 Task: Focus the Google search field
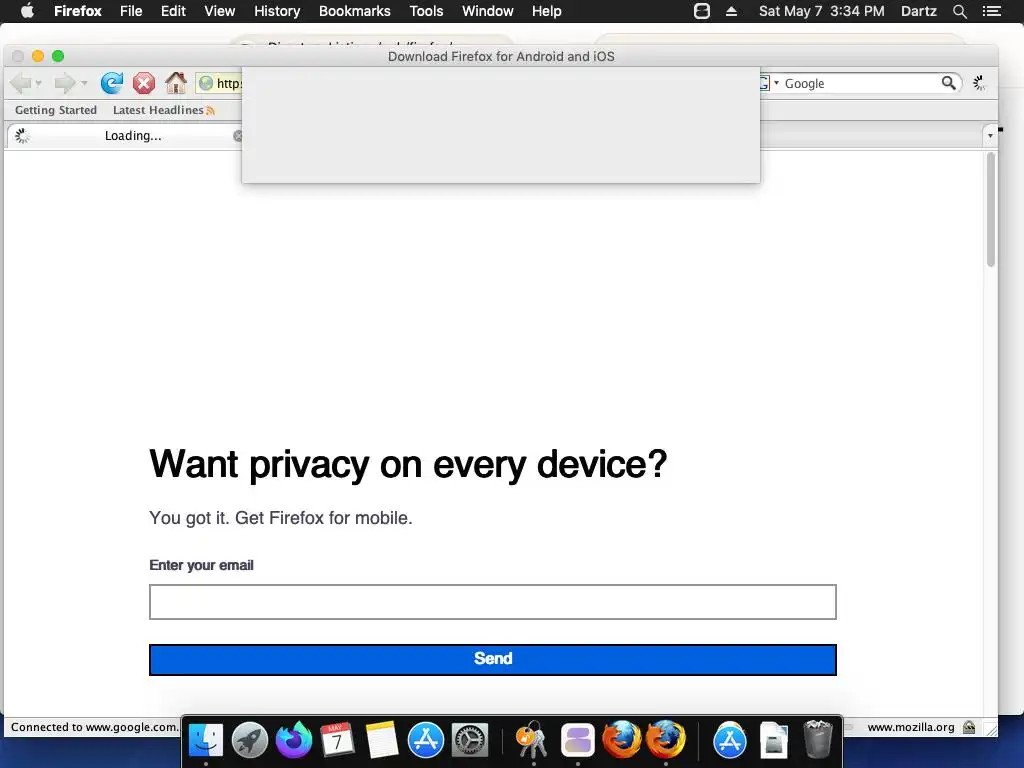861,84
